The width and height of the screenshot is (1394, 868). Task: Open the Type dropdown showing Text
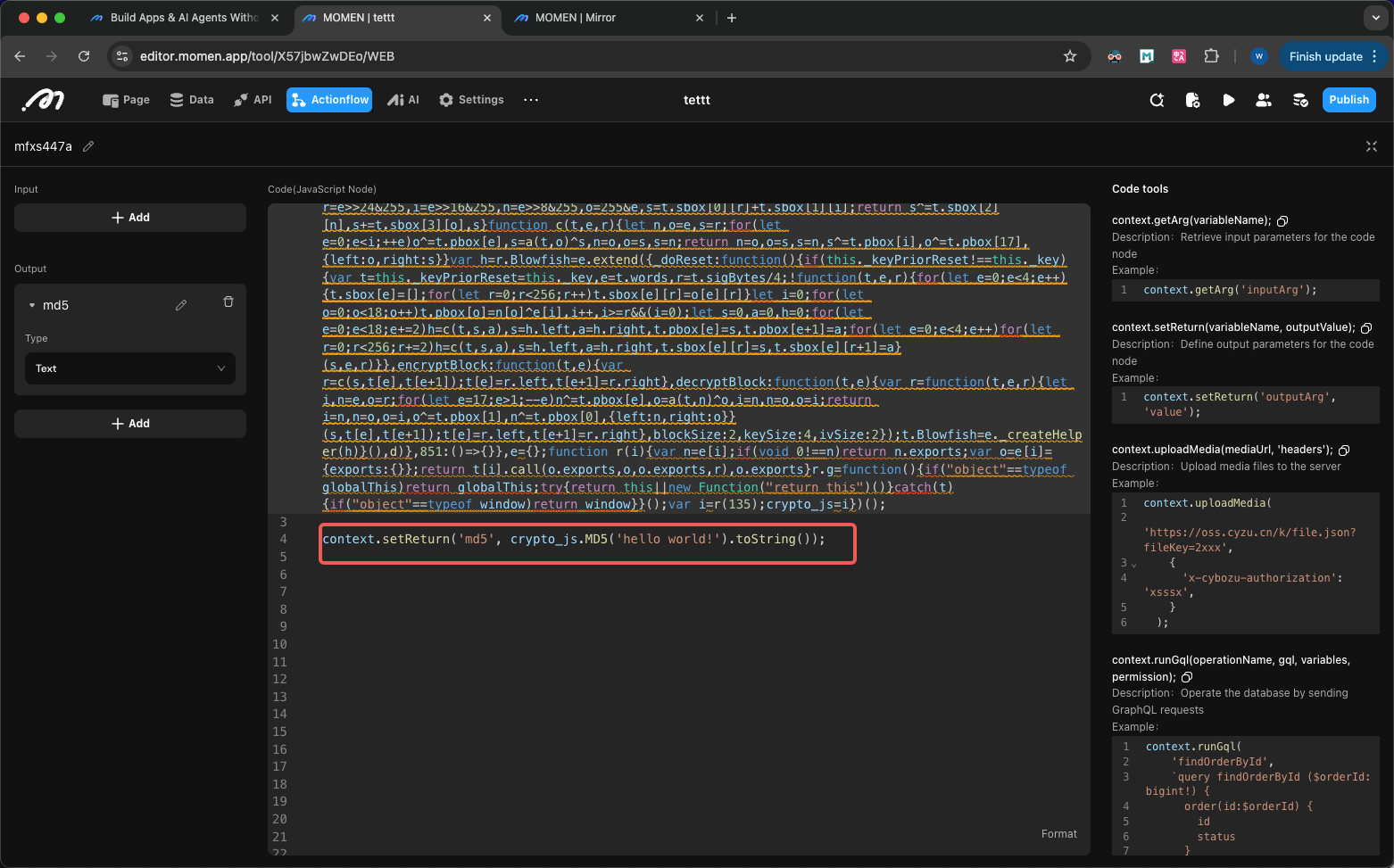click(x=130, y=368)
